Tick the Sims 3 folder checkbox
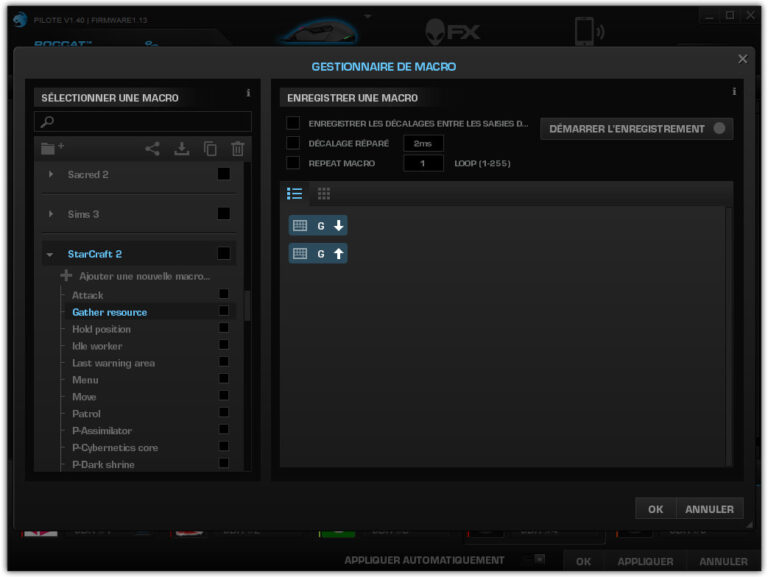 pyautogui.click(x=224, y=214)
